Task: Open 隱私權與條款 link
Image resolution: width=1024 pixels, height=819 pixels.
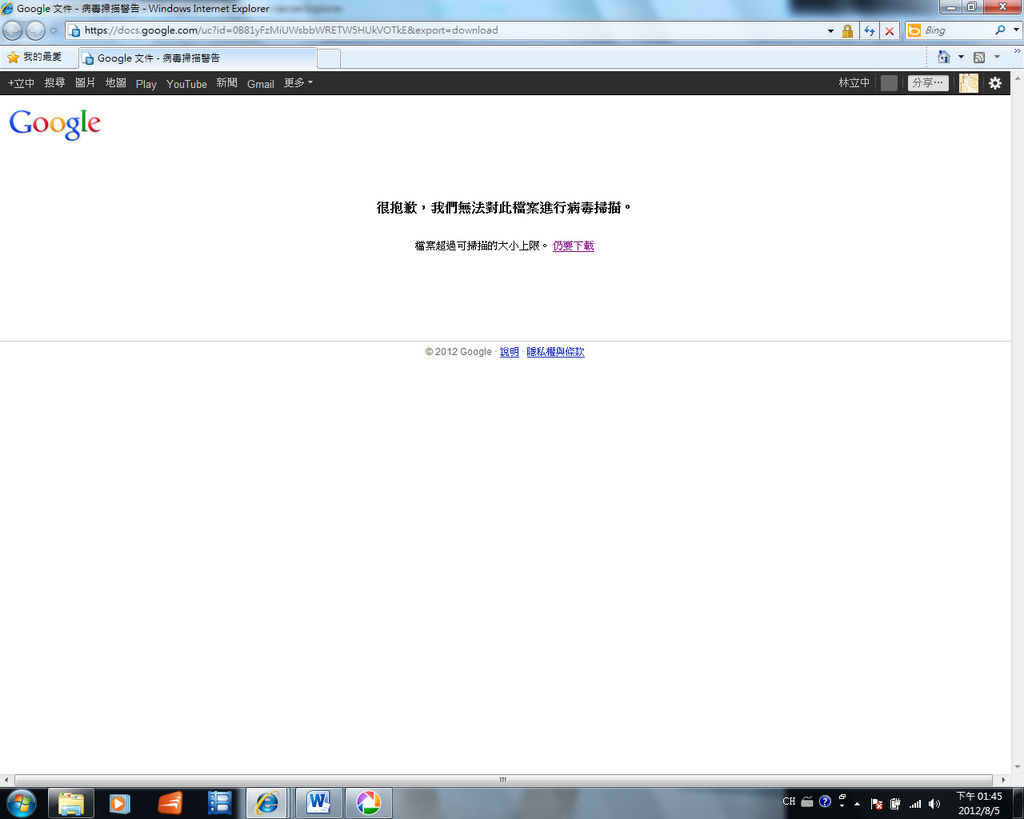Action: pos(556,351)
